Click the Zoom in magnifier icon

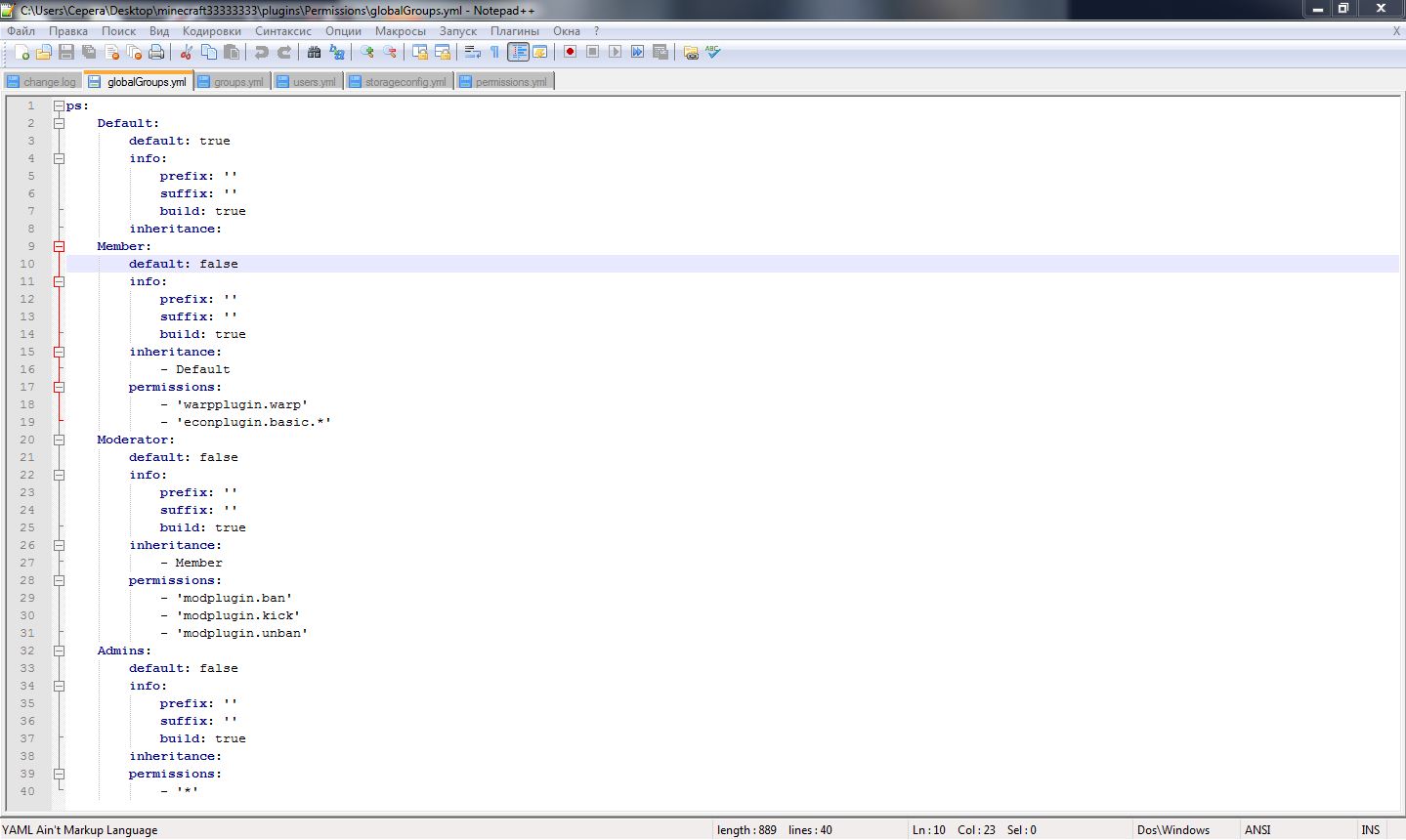(367, 53)
